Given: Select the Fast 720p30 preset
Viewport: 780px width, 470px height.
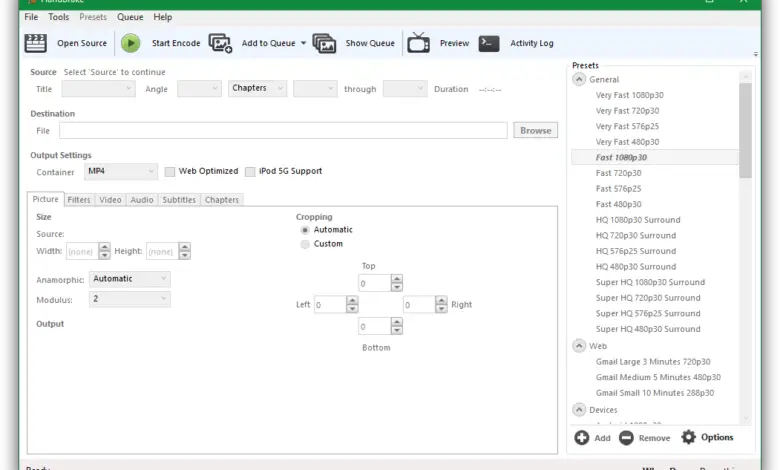Looking at the screenshot, I should pyautogui.click(x=618, y=173).
